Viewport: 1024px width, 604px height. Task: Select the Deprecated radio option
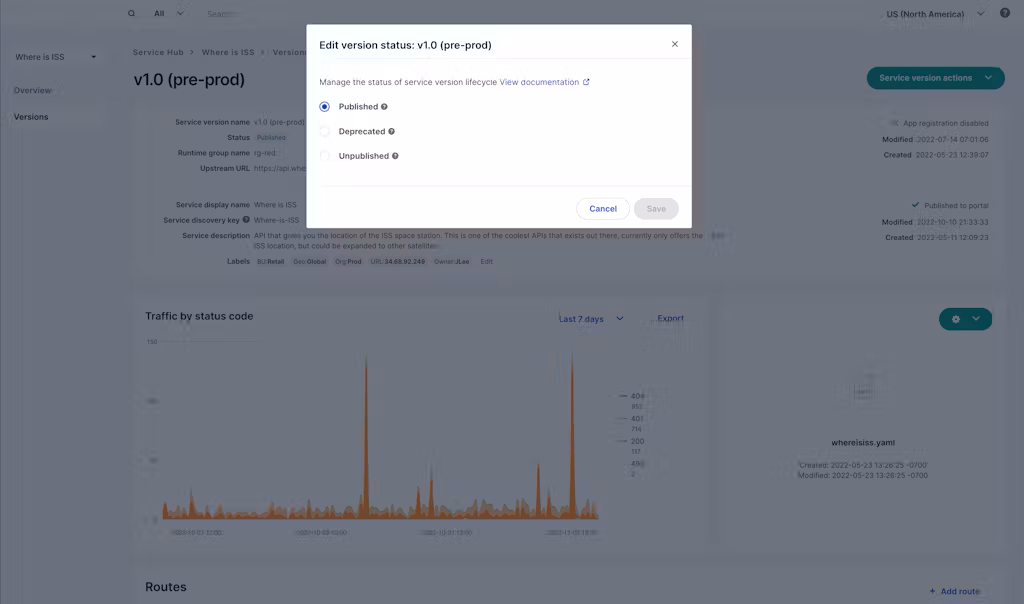pyautogui.click(x=324, y=132)
